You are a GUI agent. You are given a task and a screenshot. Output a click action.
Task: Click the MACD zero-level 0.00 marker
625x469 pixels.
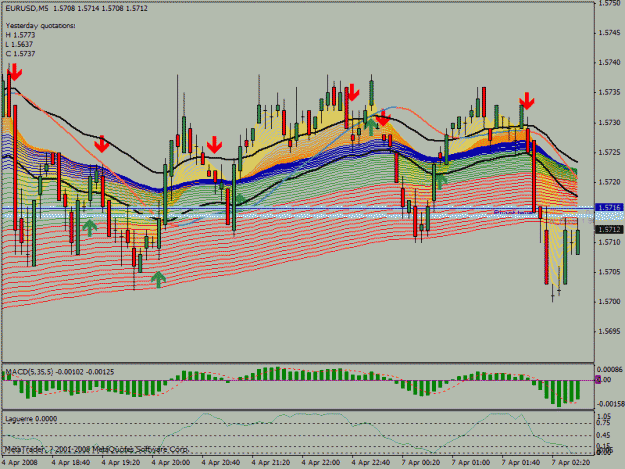click(x=605, y=380)
